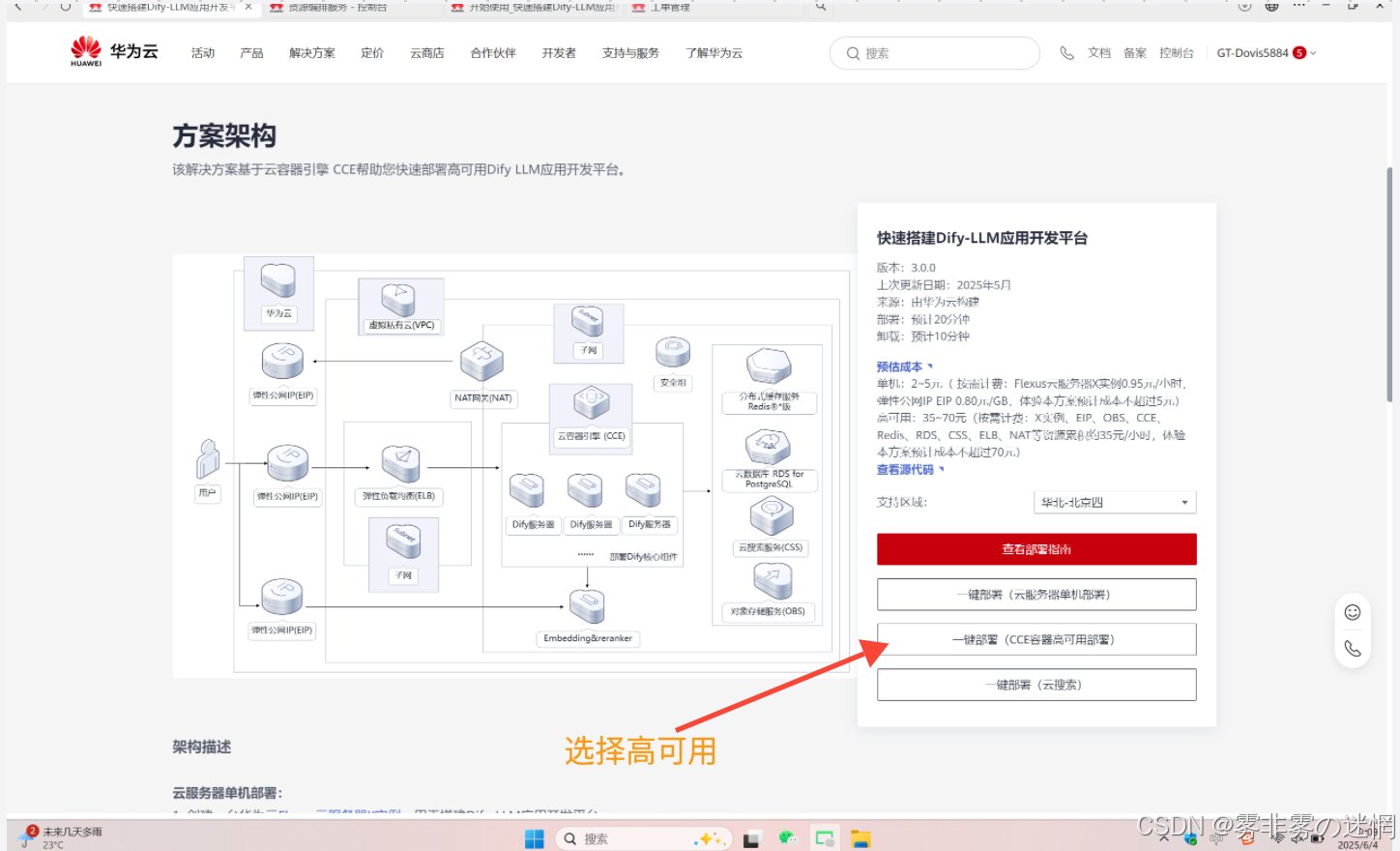1400x851 pixels.
Task: Click the page vertical scrollbar
Action: coord(1390,285)
